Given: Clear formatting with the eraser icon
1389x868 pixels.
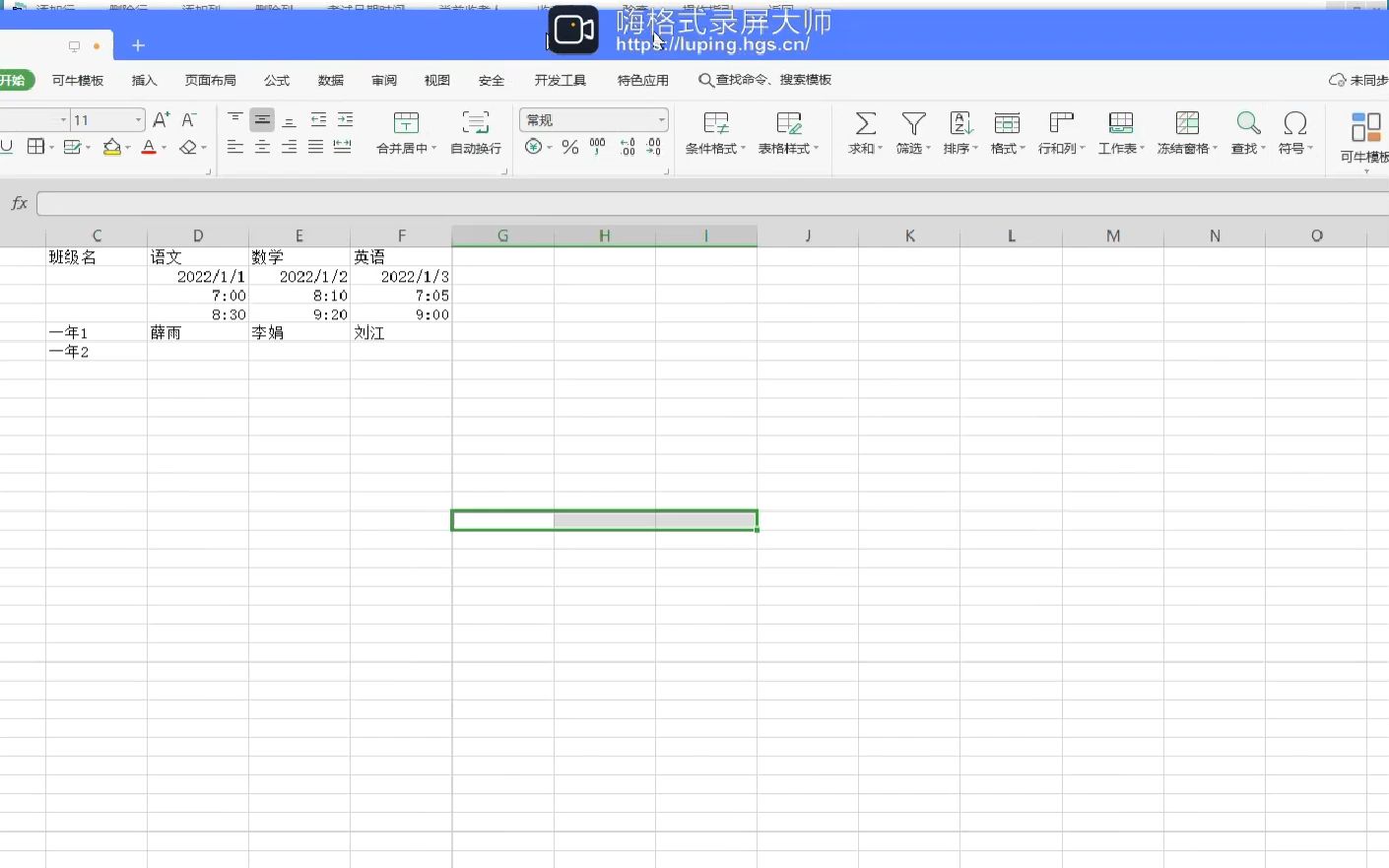Looking at the screenshot, I should [188, 147].
